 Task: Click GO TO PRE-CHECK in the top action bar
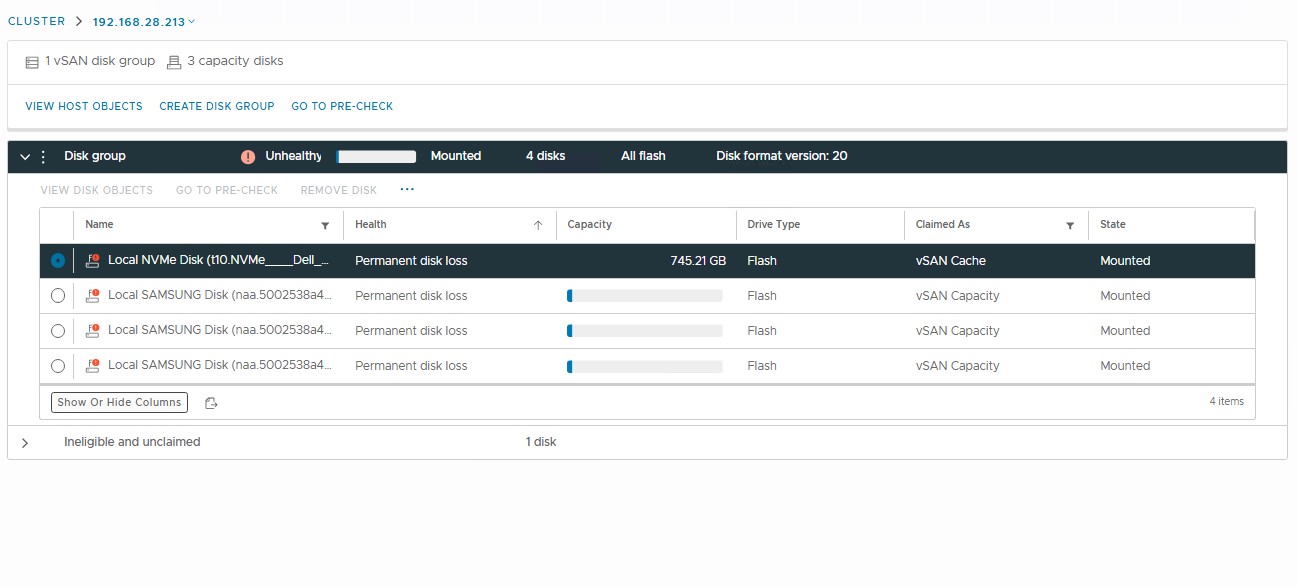(x=342, y=106)
